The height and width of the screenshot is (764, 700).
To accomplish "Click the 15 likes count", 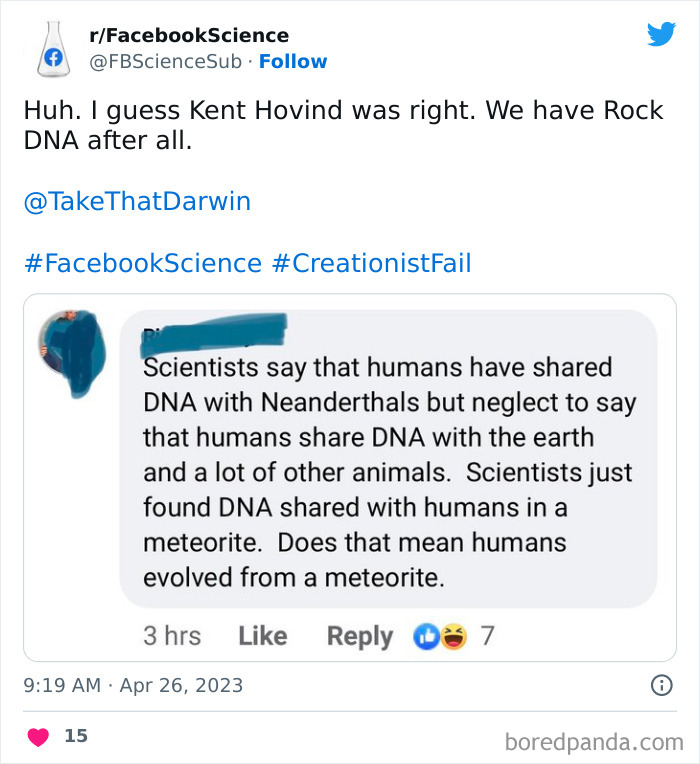I will pyautogui.click(x=76, y=736).
